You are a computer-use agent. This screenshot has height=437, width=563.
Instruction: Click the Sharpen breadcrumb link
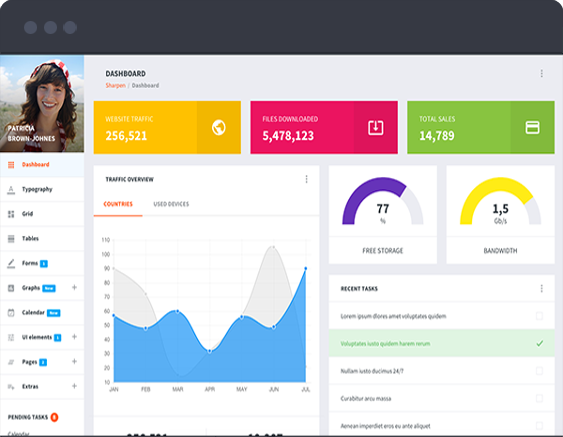coord(115,85)
